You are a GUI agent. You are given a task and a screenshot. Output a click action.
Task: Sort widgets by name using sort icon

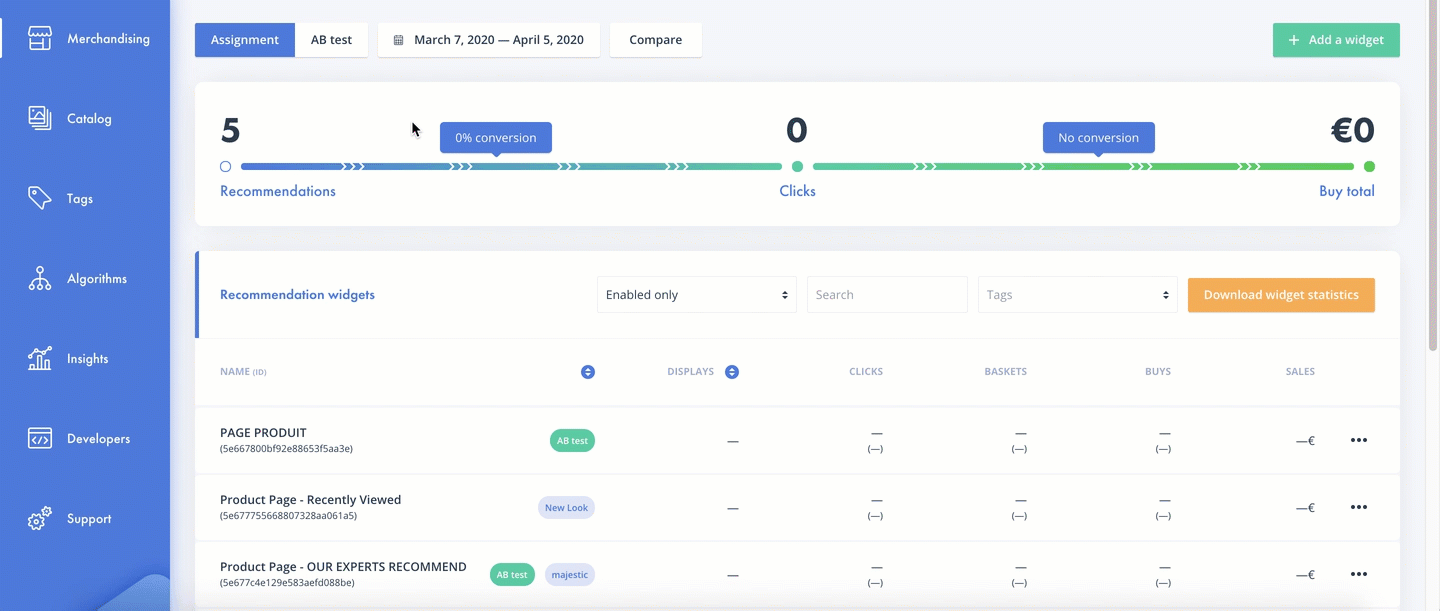(588, 372)
